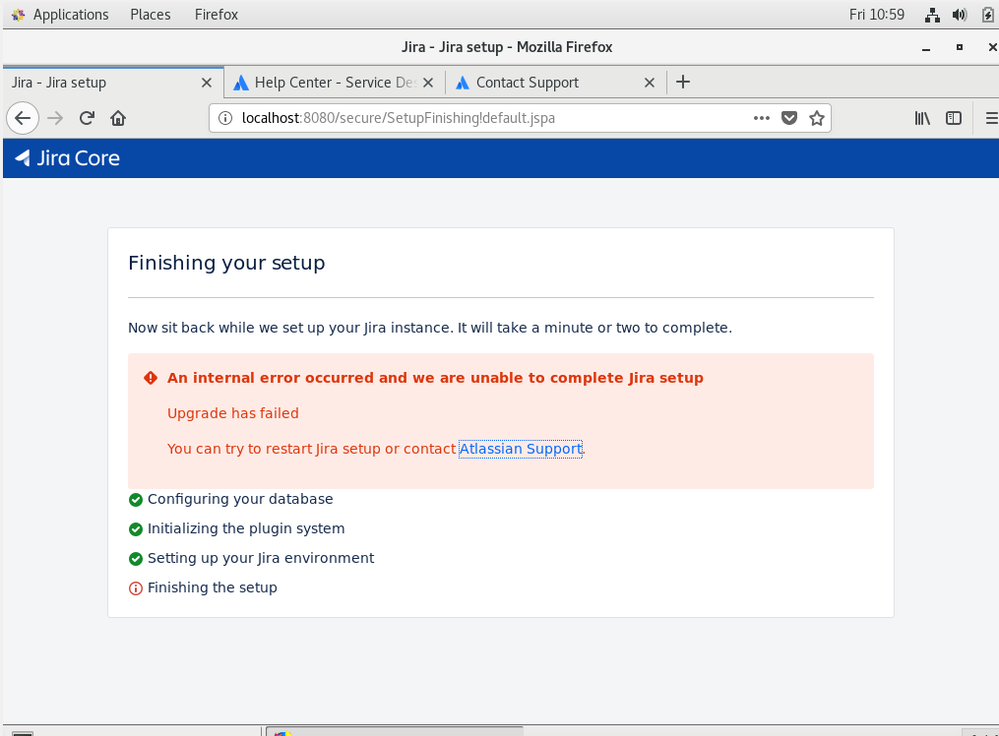Open Firefox Library icon
Image resolution: width=999 pixels, height=736 pixels.
922,118
